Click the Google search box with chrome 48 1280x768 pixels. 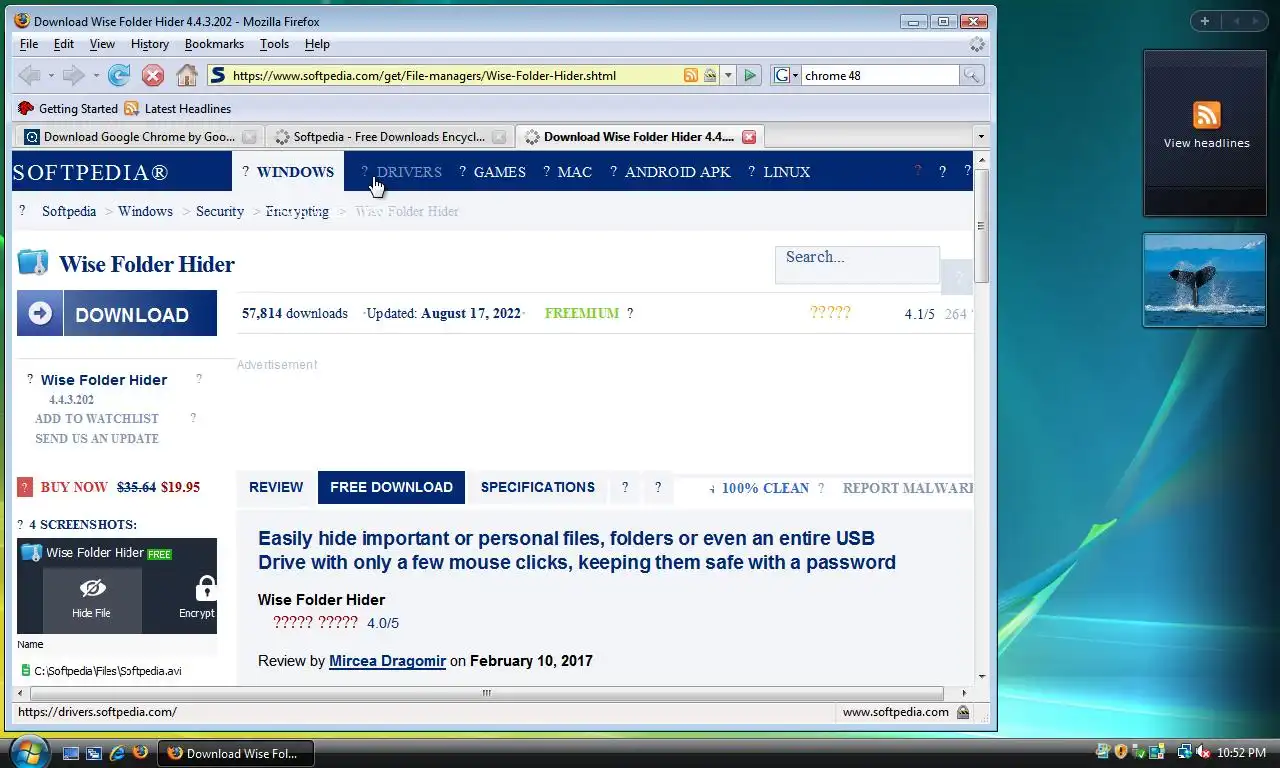[880, 75]
